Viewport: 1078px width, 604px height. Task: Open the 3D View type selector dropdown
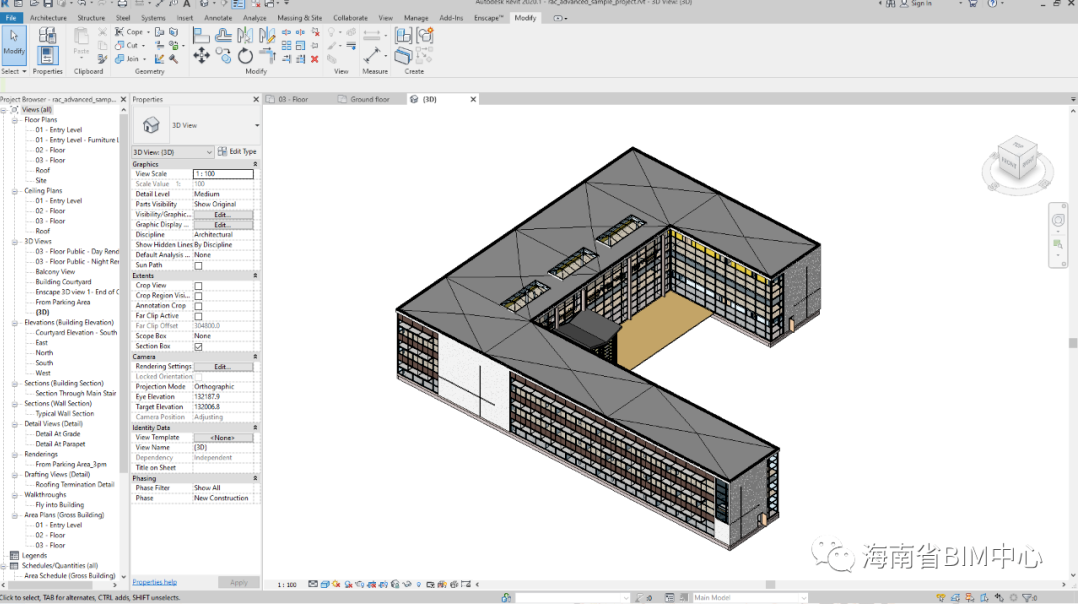click(256, 125)
